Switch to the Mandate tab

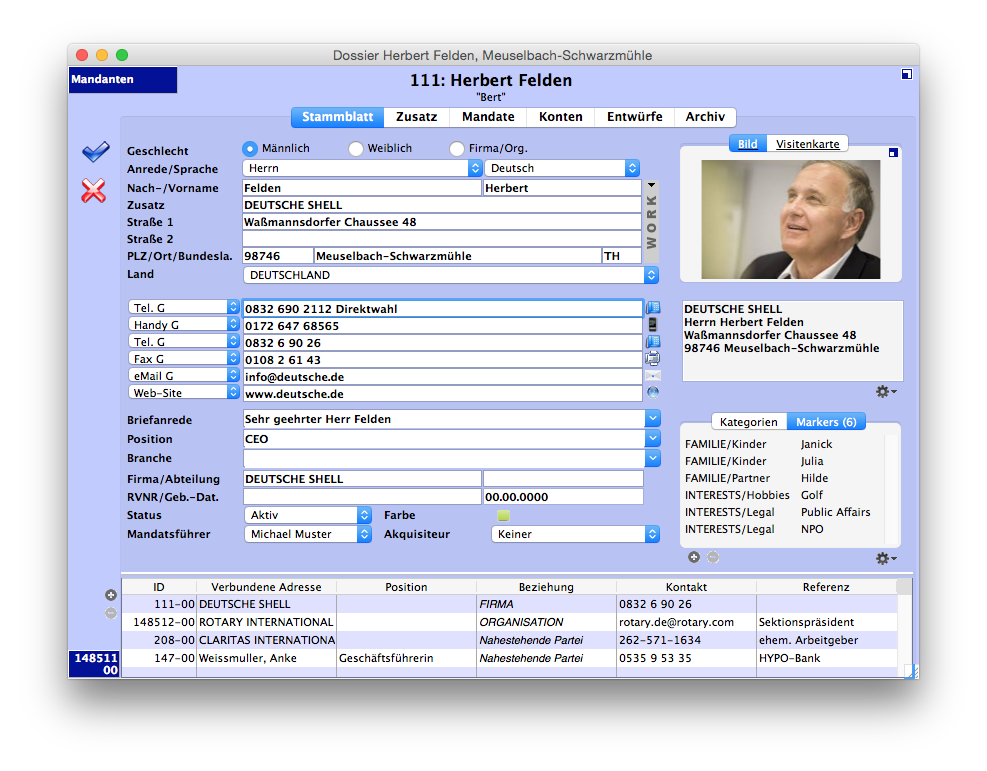coord(487,116)
